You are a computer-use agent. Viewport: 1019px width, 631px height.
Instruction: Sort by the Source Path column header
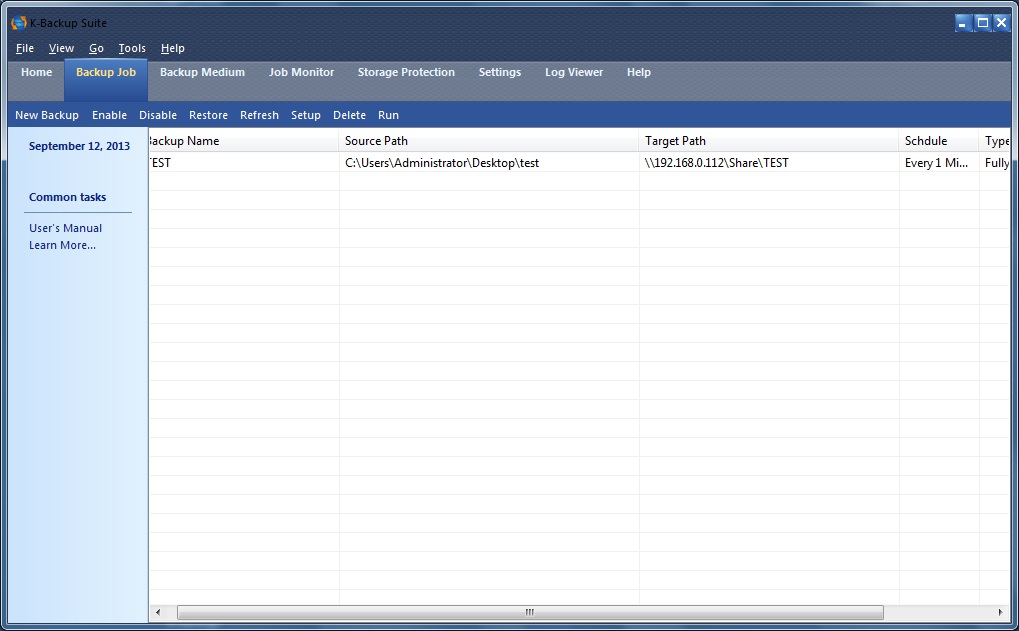coord(489,141)
